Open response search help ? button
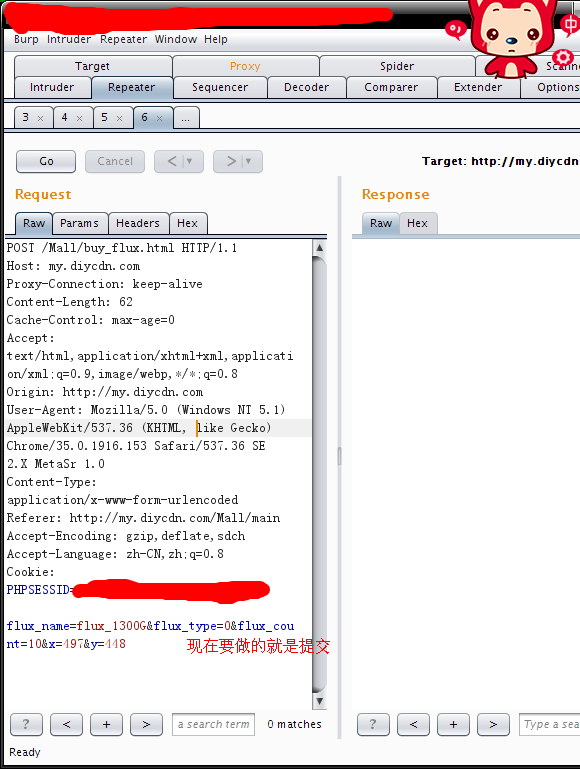 click(x=373, y=724)
